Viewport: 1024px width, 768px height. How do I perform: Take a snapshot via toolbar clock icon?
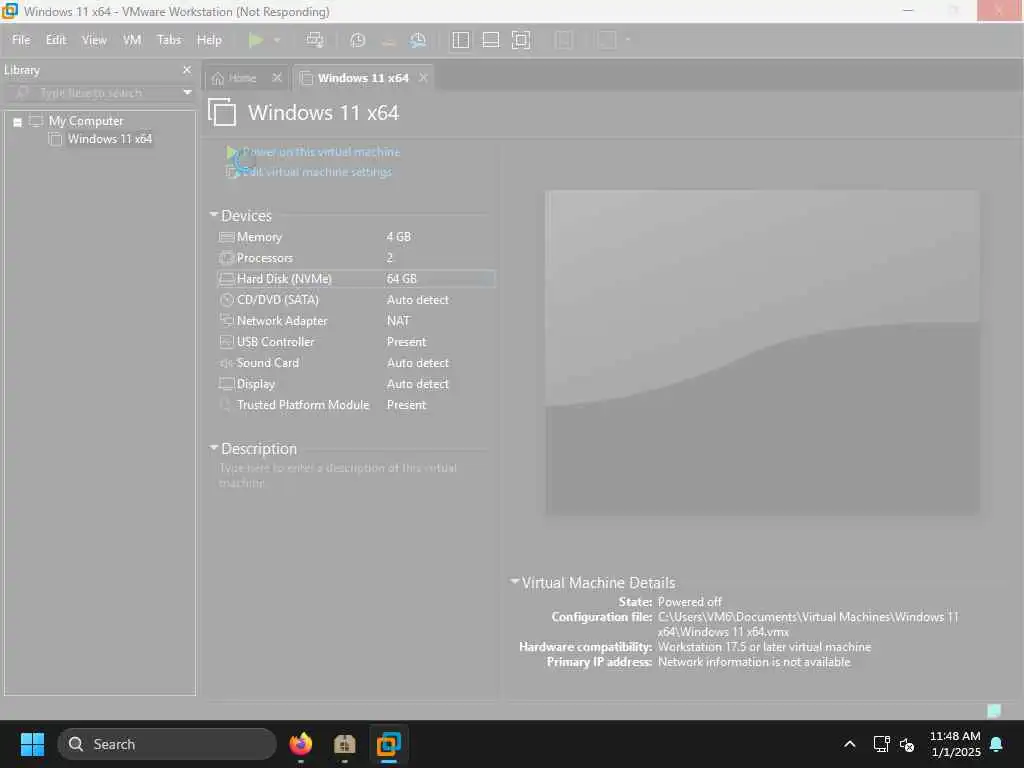pyautogui.click(x=357, y=40)
